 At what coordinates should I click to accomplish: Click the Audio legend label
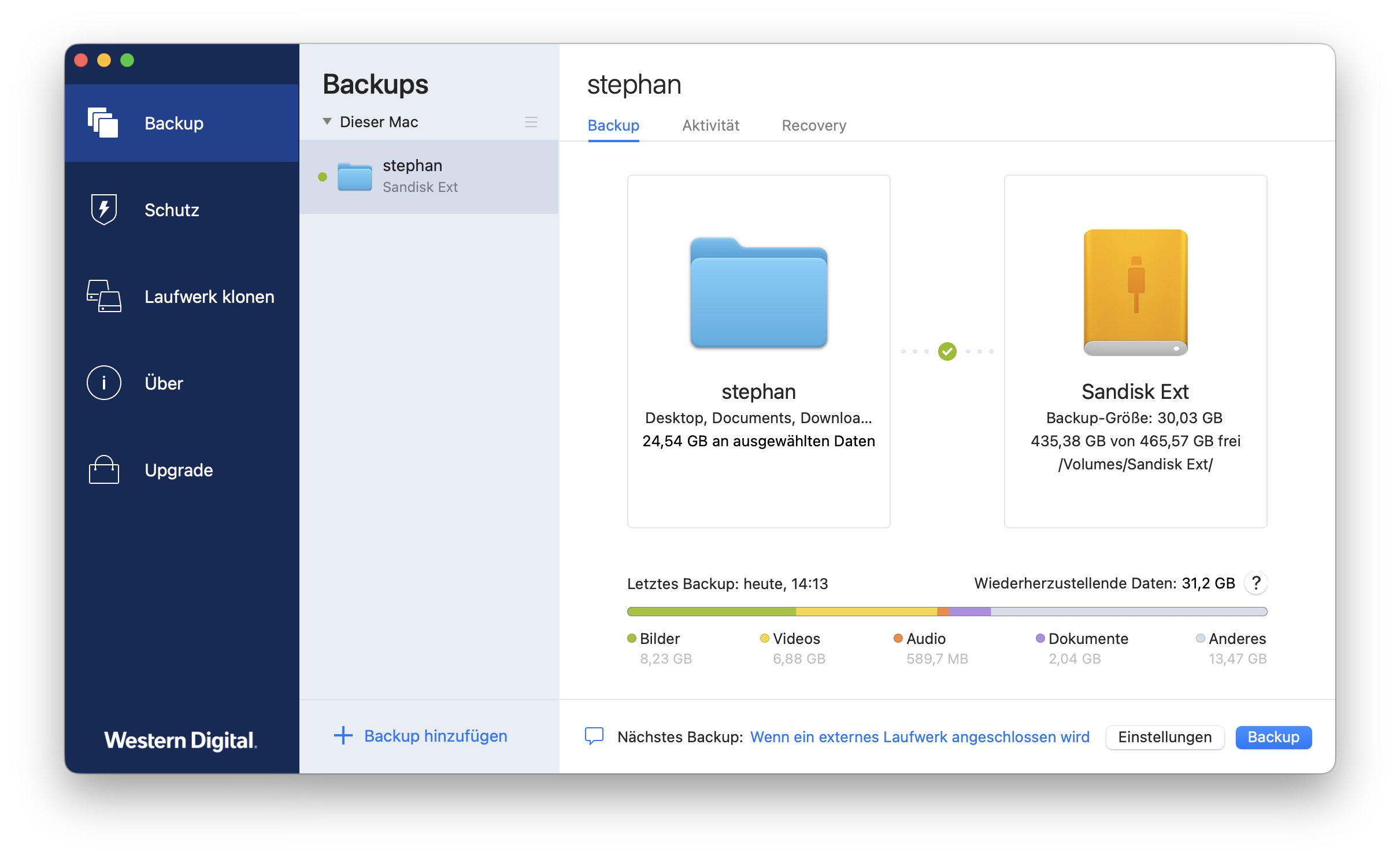(926, 639)
